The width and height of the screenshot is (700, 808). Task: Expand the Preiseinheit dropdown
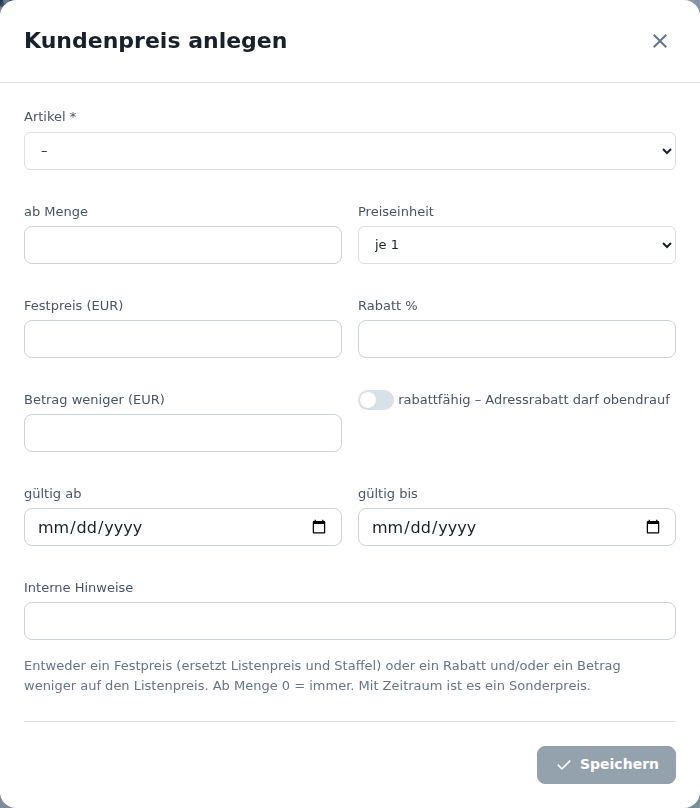point(516,245)
